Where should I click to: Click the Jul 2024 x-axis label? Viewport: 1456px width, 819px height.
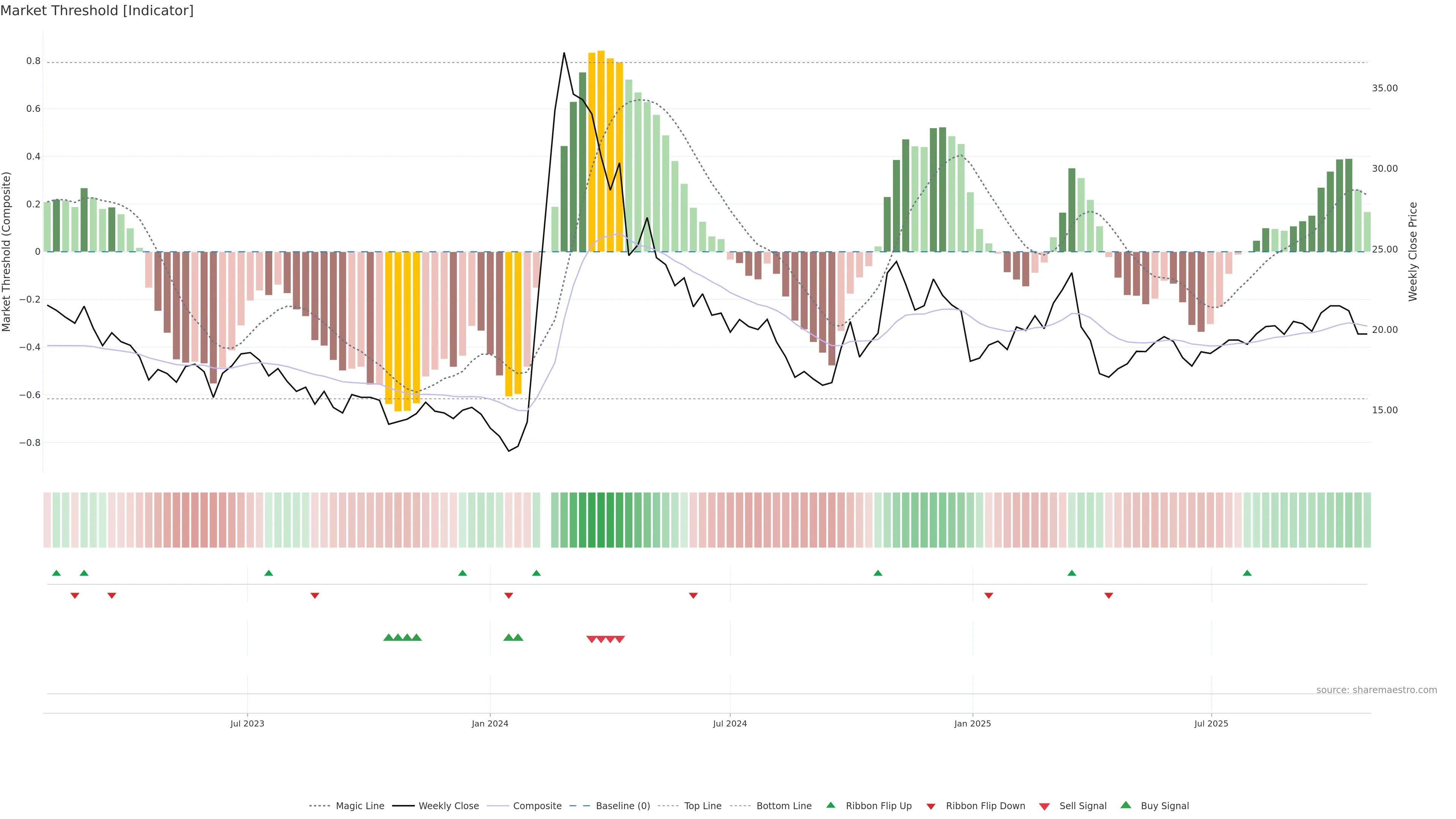[x=730, y=723]
